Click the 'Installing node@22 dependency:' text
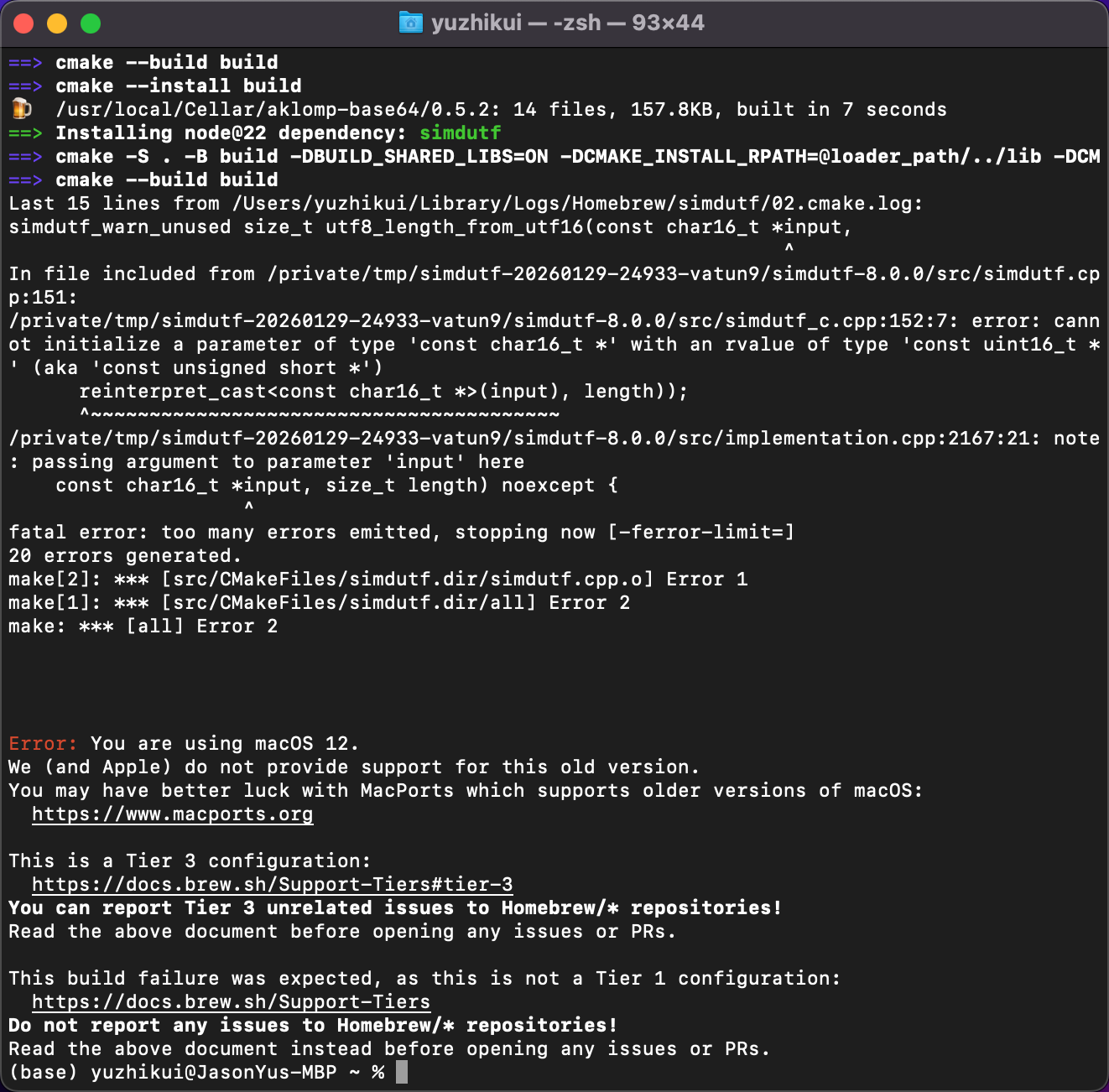 click(x=232, y=133)
